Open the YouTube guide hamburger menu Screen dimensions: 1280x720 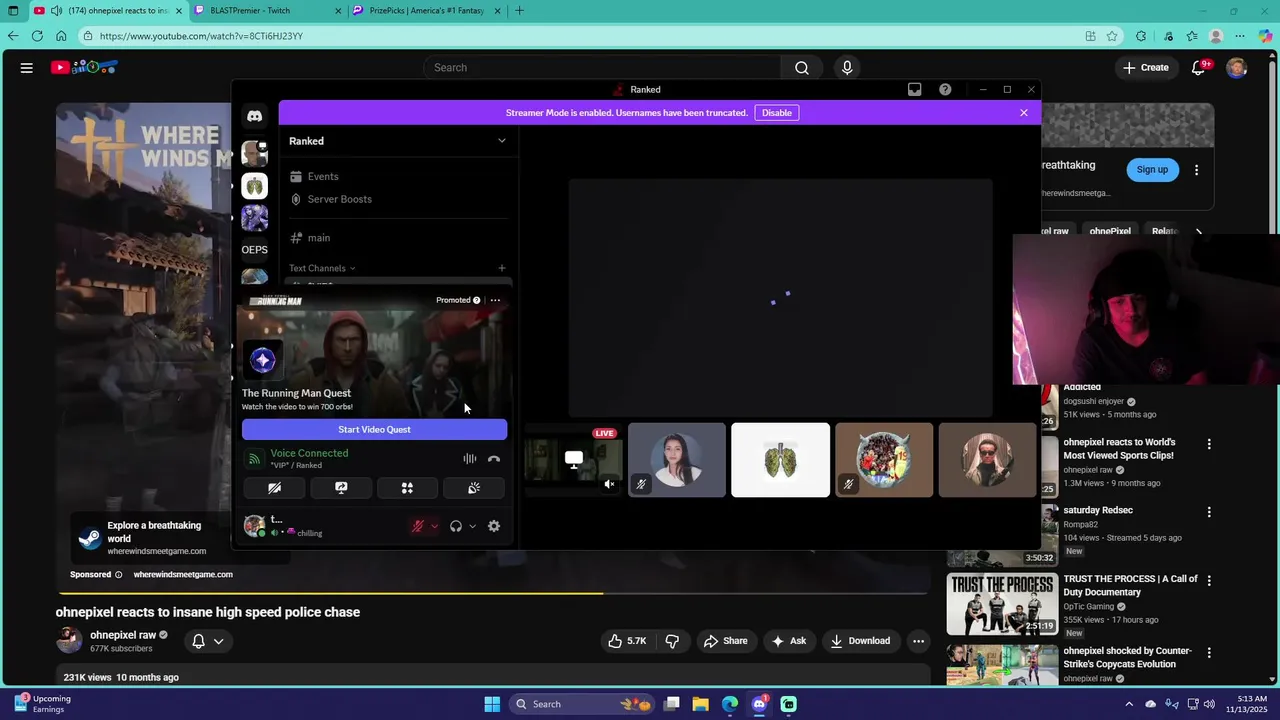point(27,68)
